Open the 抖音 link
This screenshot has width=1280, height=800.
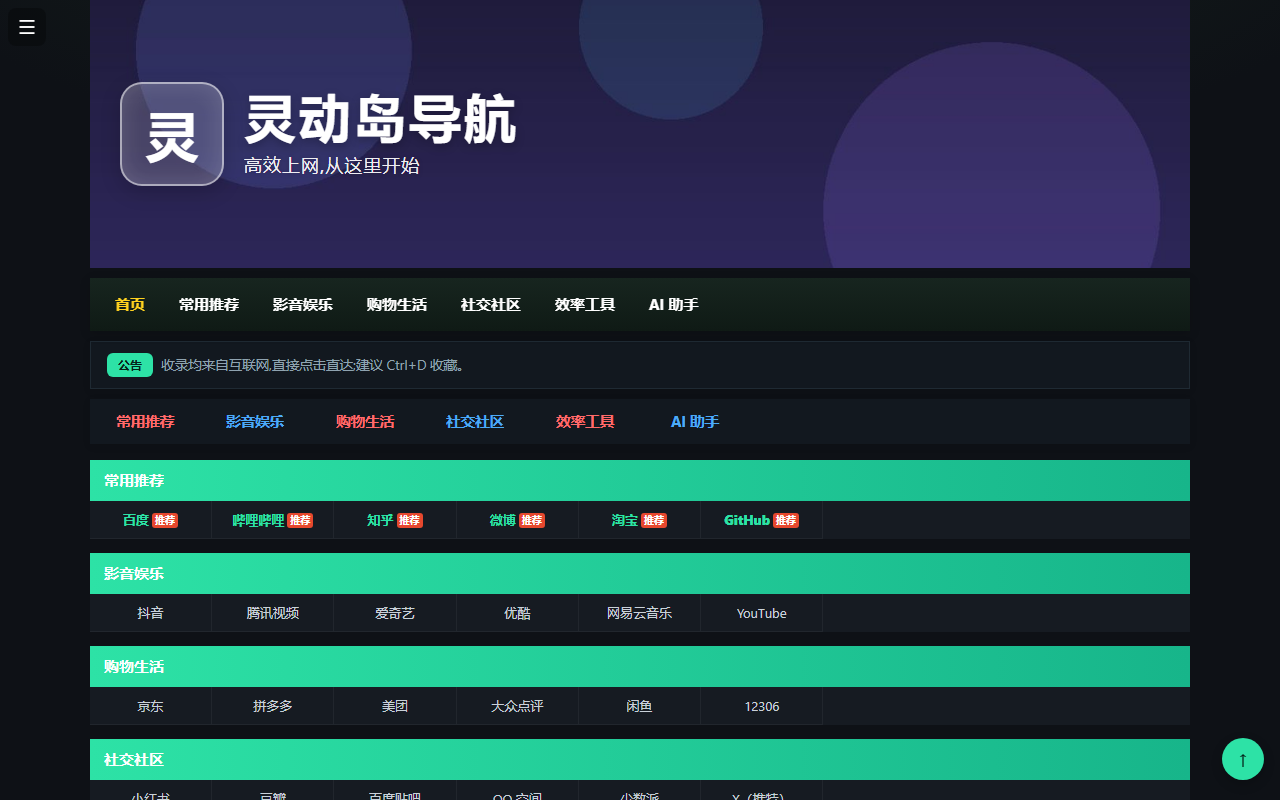pyautogui.click(x=151, y=613)
